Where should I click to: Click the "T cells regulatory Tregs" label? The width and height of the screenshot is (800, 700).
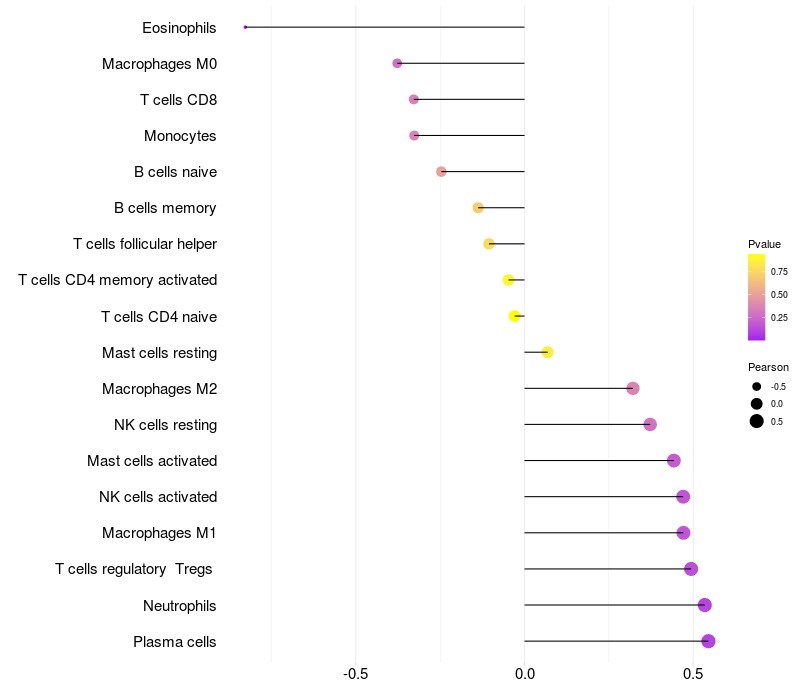[x=134, y=569]
